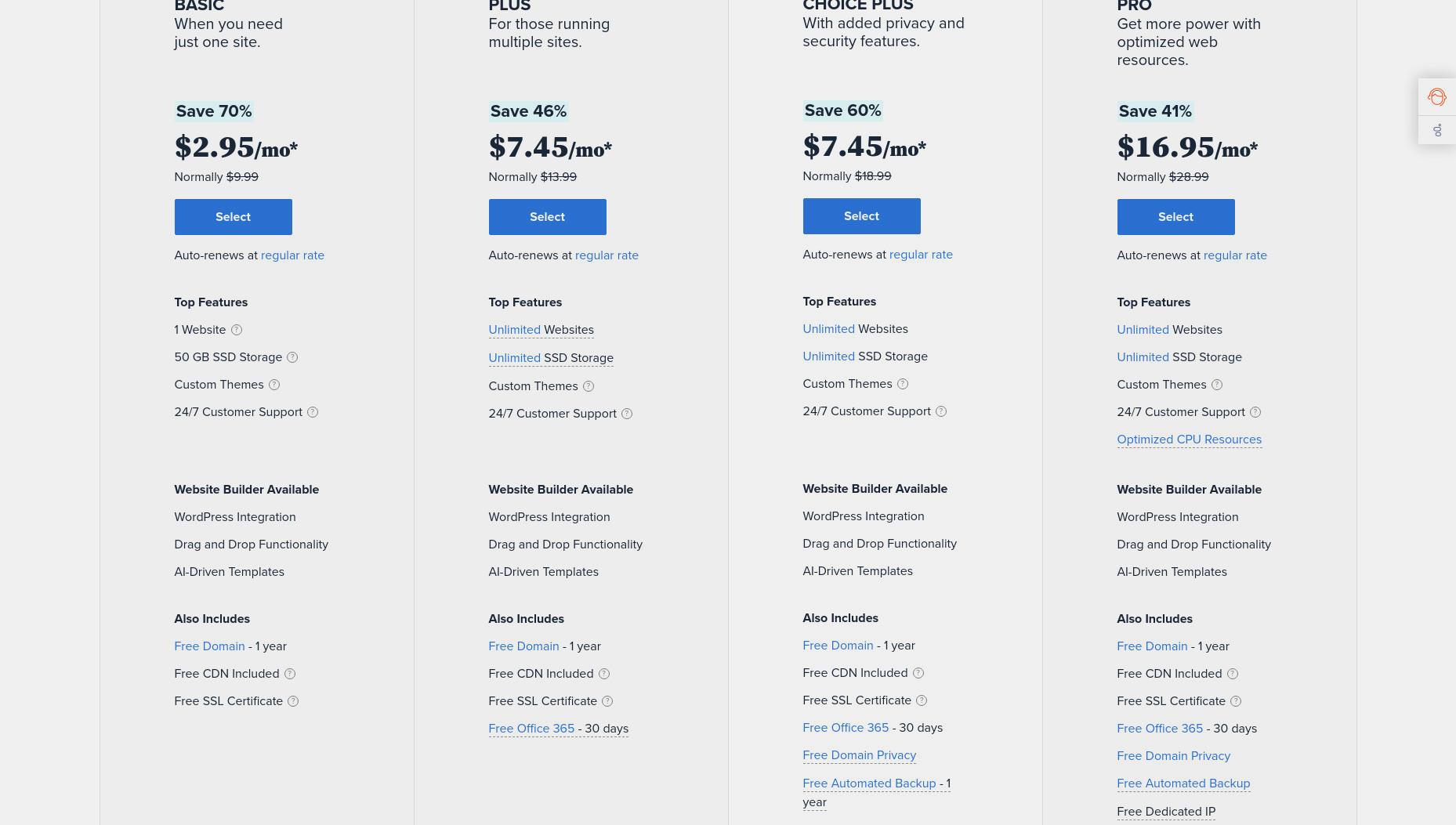Select the Plus plan

tap(547, 217)
